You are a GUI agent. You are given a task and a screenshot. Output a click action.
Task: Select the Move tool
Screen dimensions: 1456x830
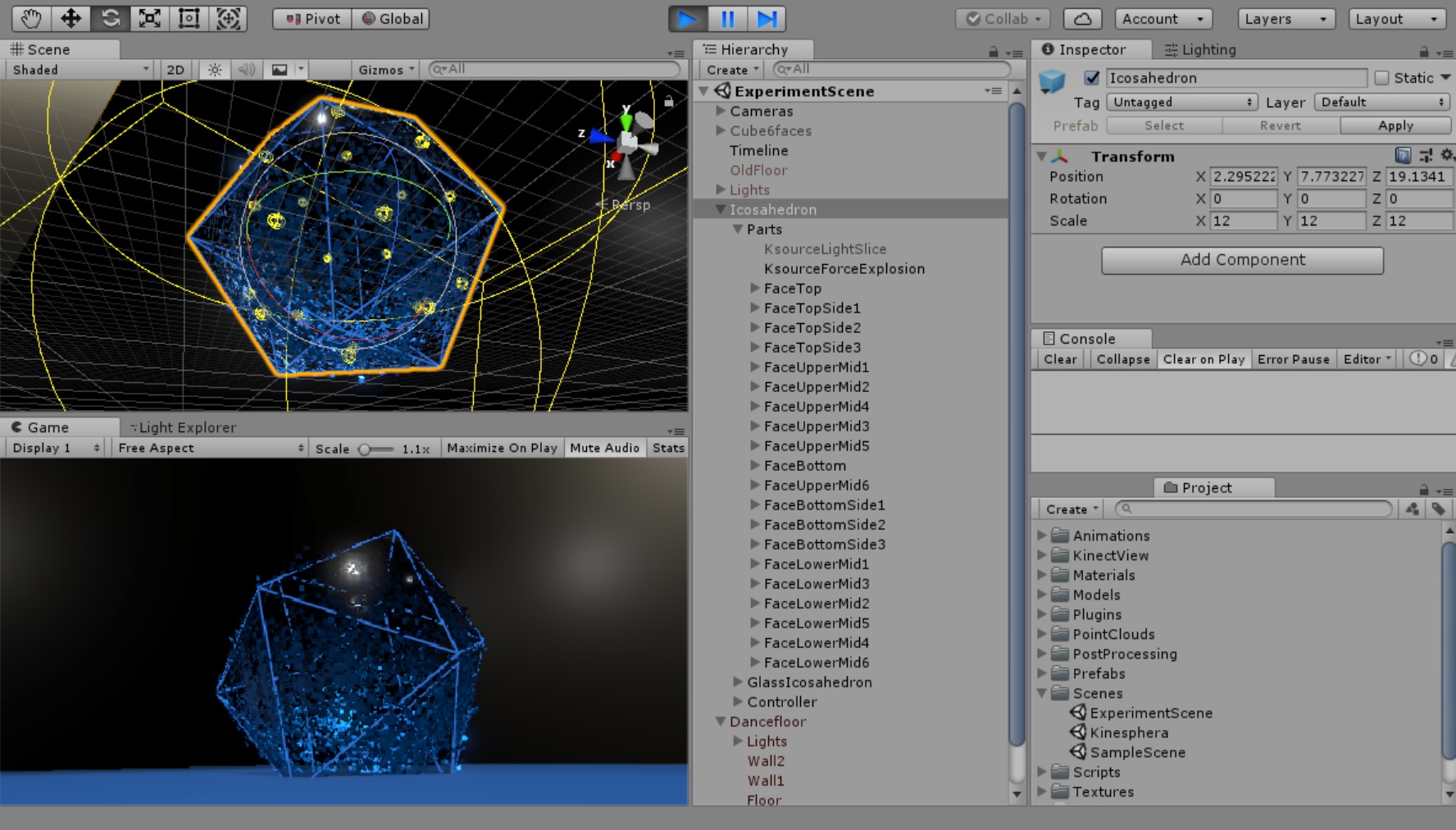71,18
